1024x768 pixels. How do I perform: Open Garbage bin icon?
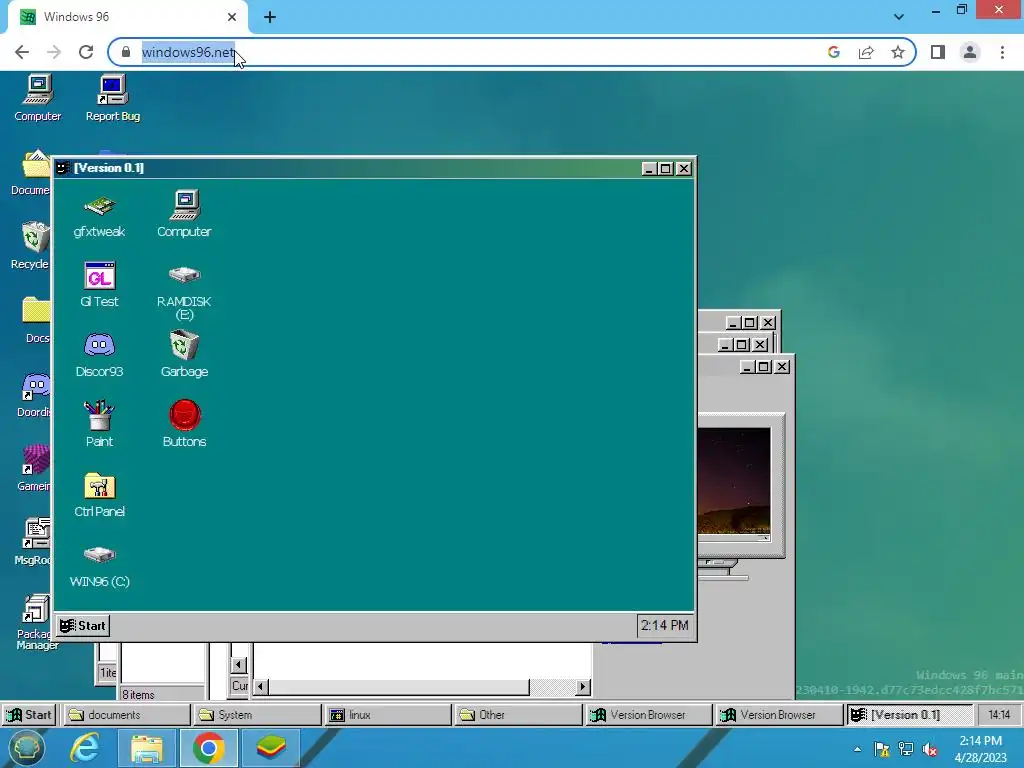[x=184, y=354]
